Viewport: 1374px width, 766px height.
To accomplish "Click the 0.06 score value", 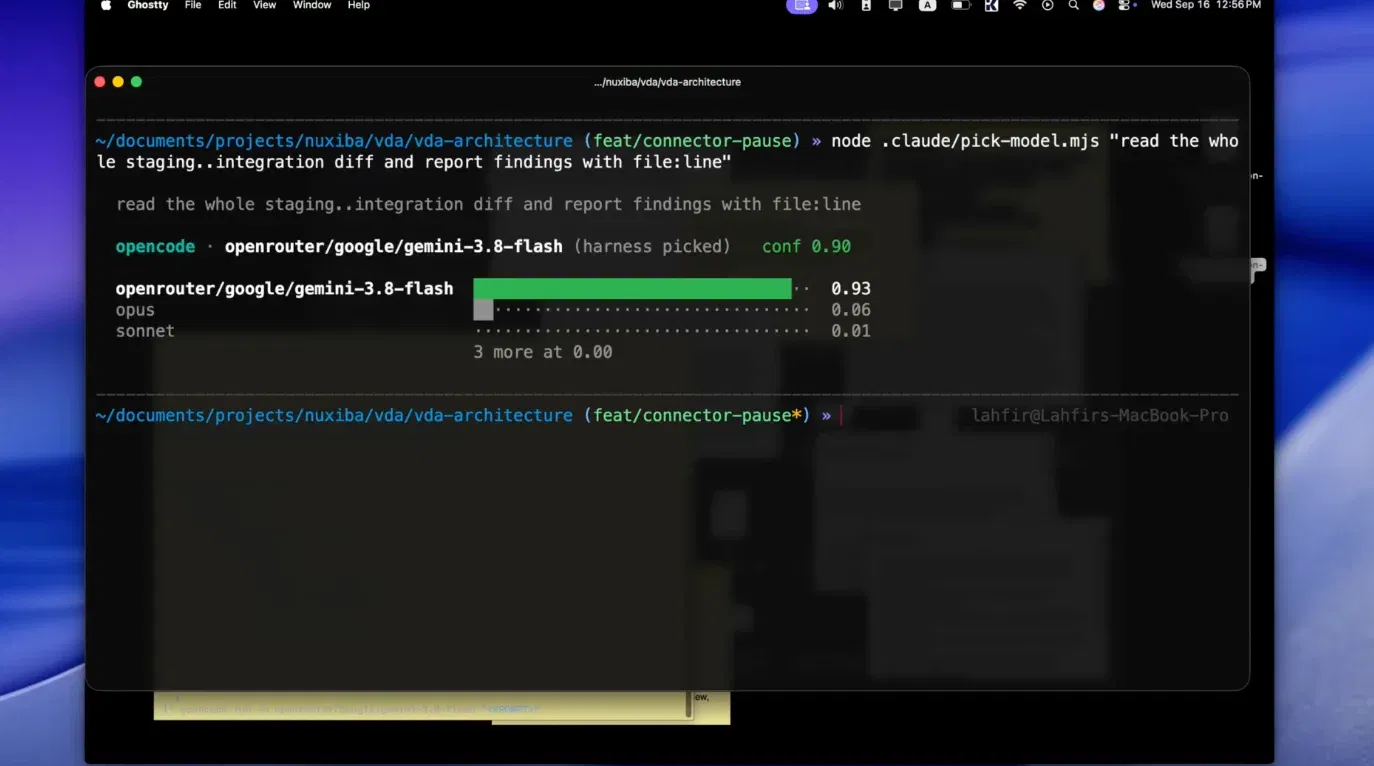I will click(x=851, y=310).
